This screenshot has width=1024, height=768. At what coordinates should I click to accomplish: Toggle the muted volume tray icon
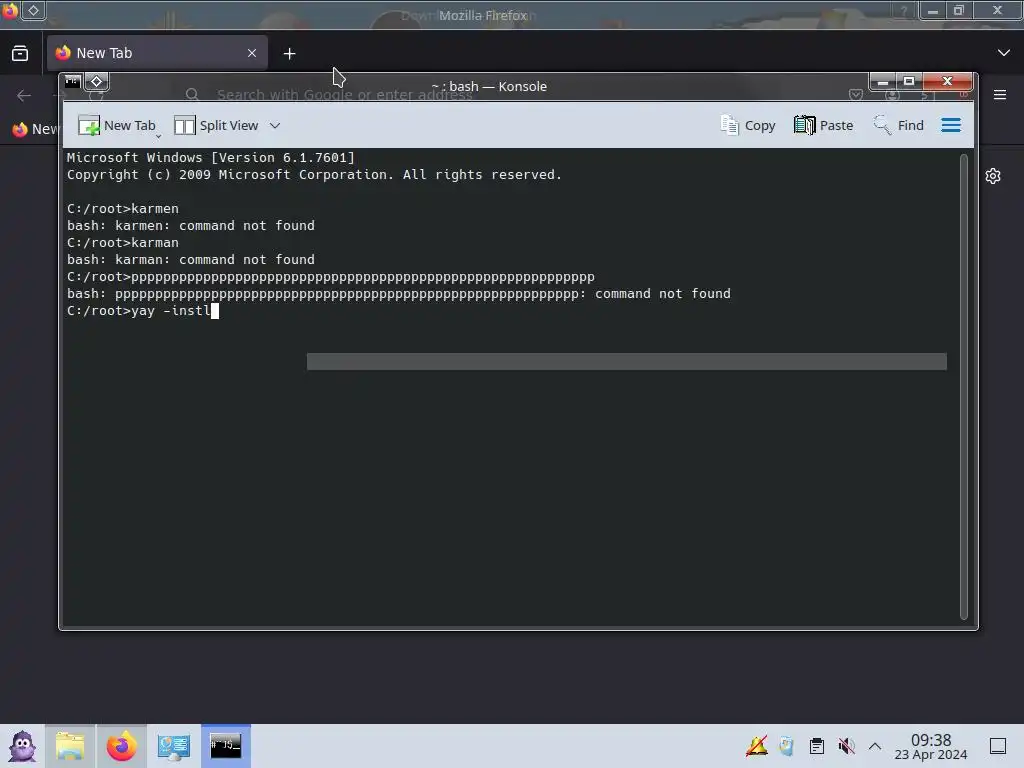pos(846,746)
